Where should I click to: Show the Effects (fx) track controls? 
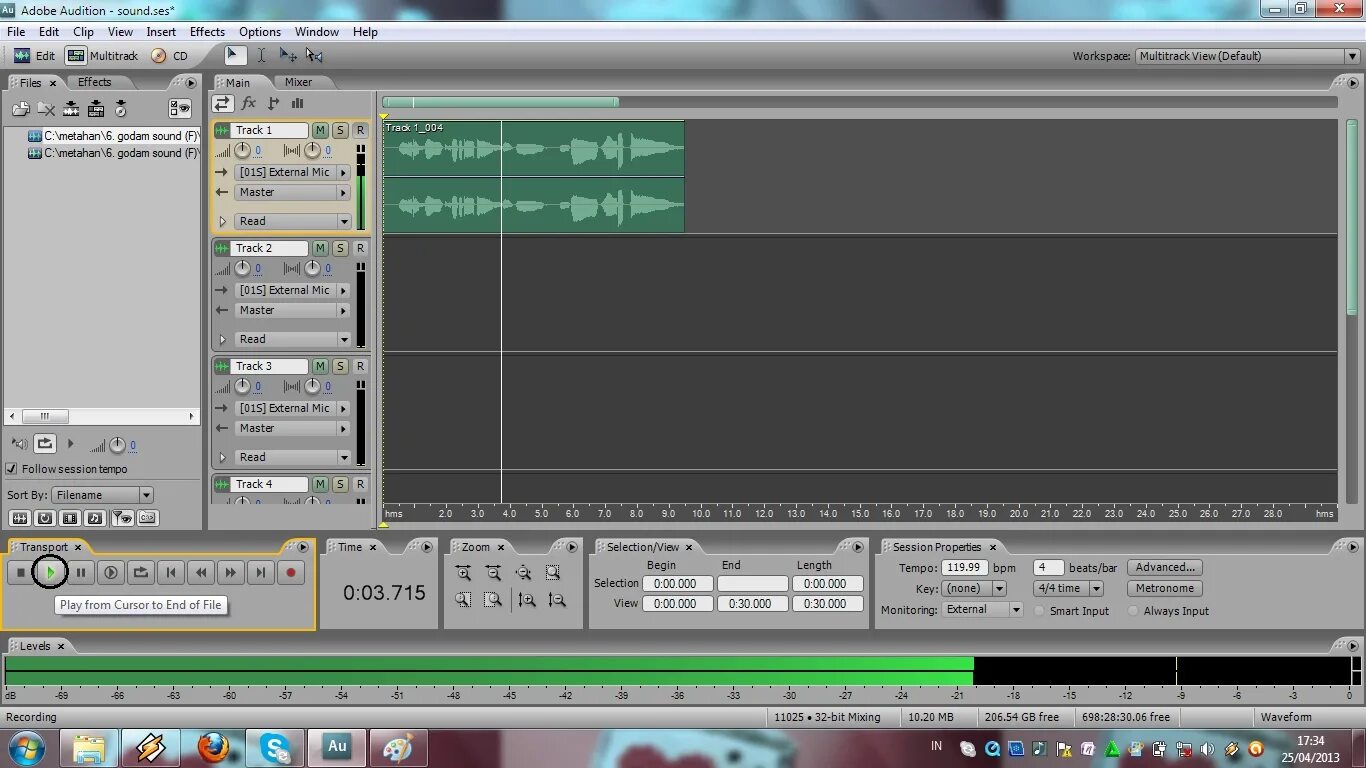(248, 103)
